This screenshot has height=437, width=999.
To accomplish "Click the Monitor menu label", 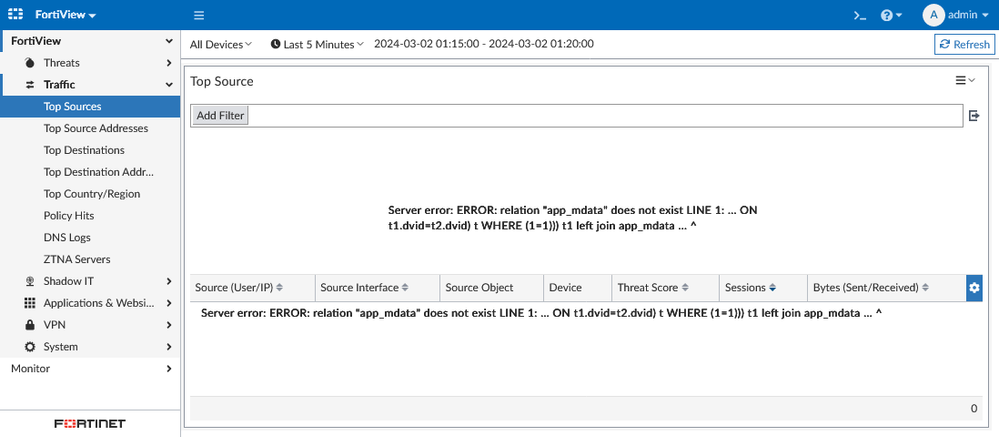I will 31,368.
